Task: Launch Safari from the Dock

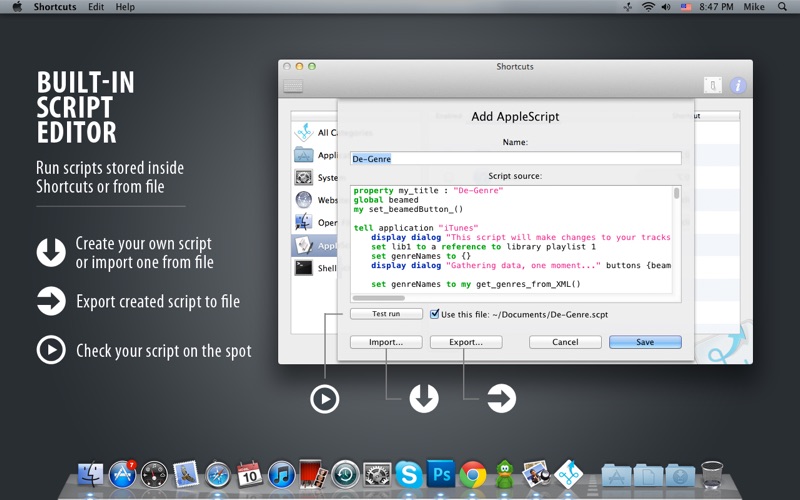Action: pyautogui.click(x=218, y=474)
